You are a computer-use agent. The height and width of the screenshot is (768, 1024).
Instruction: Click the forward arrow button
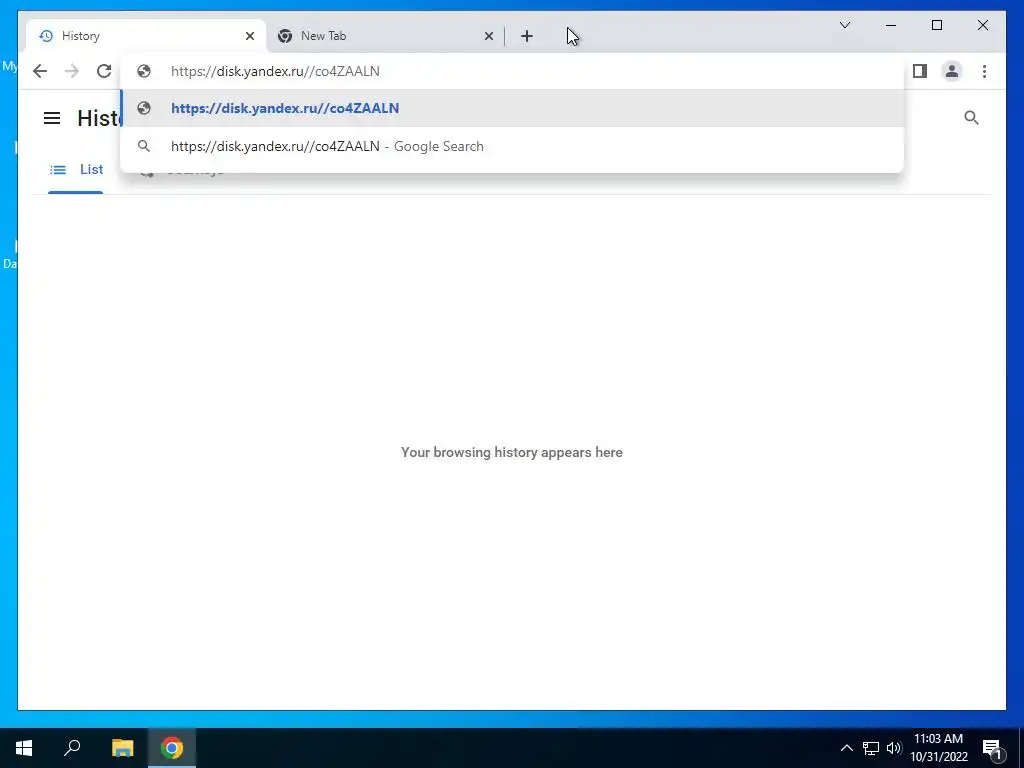[x=72, y=71]
